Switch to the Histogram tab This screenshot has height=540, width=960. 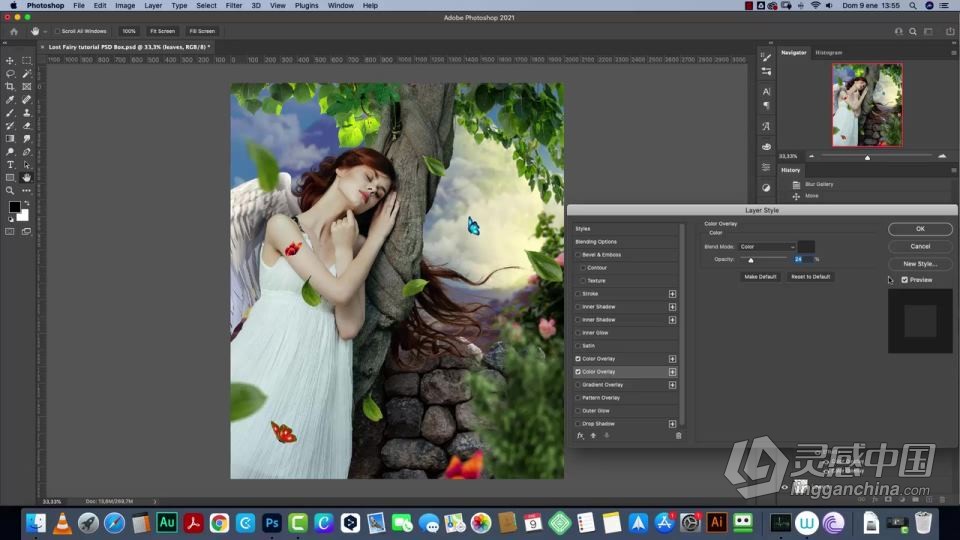(828, 52)
